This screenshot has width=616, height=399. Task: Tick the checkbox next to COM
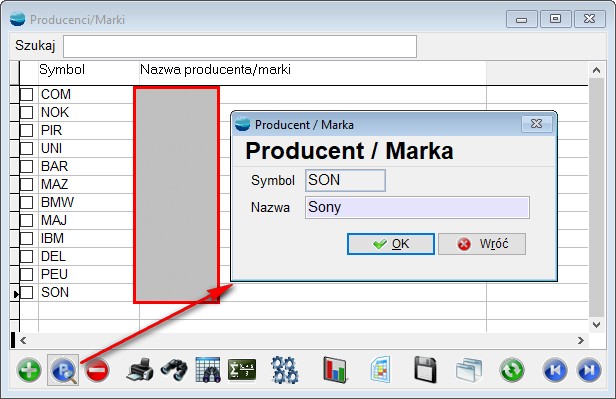pyautogui.click(x=26, y=94)
